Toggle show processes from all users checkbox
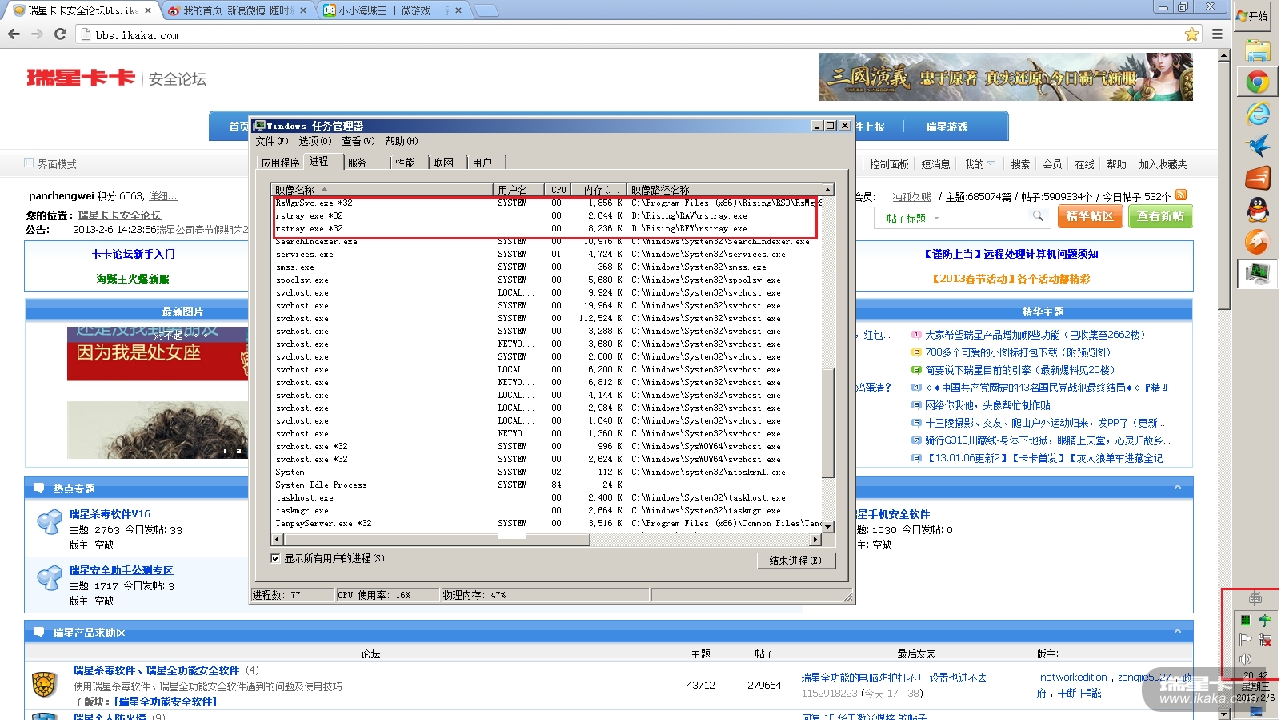This screenshot has height=720, width=1279. click(276, 558)
